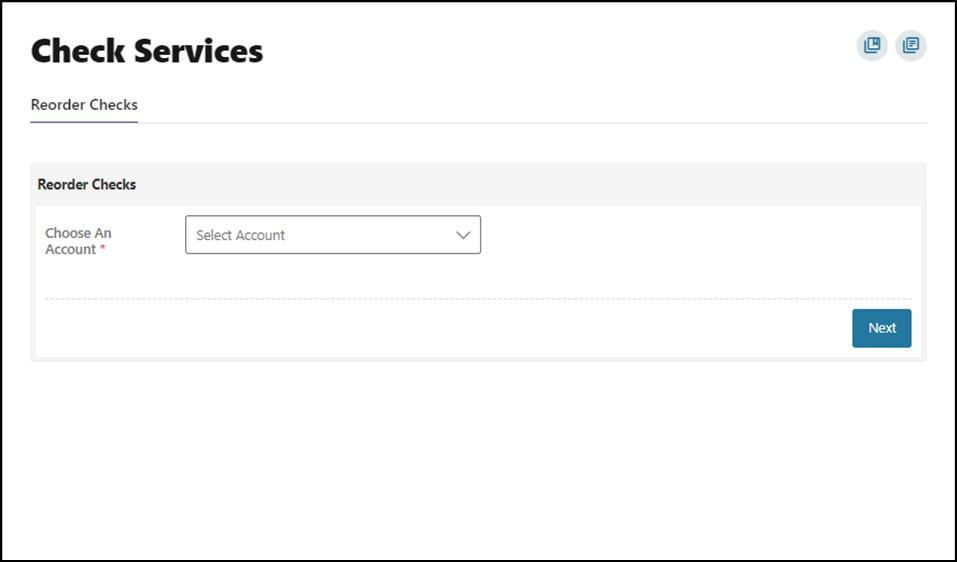Click the word Account in the field label

pos(70,249)
